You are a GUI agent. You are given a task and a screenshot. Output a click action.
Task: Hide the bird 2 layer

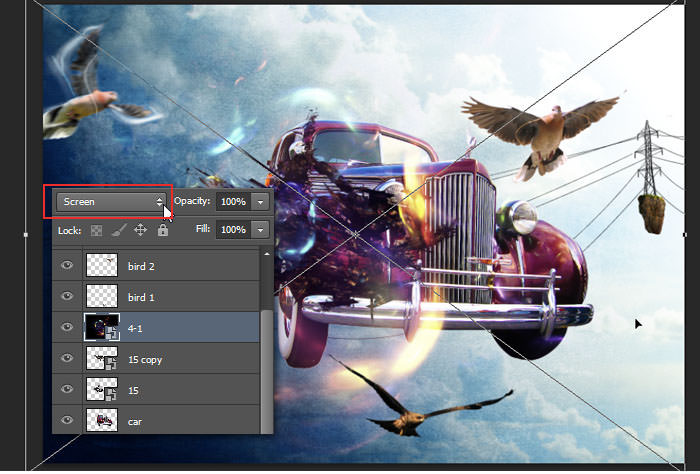point(67,266)
